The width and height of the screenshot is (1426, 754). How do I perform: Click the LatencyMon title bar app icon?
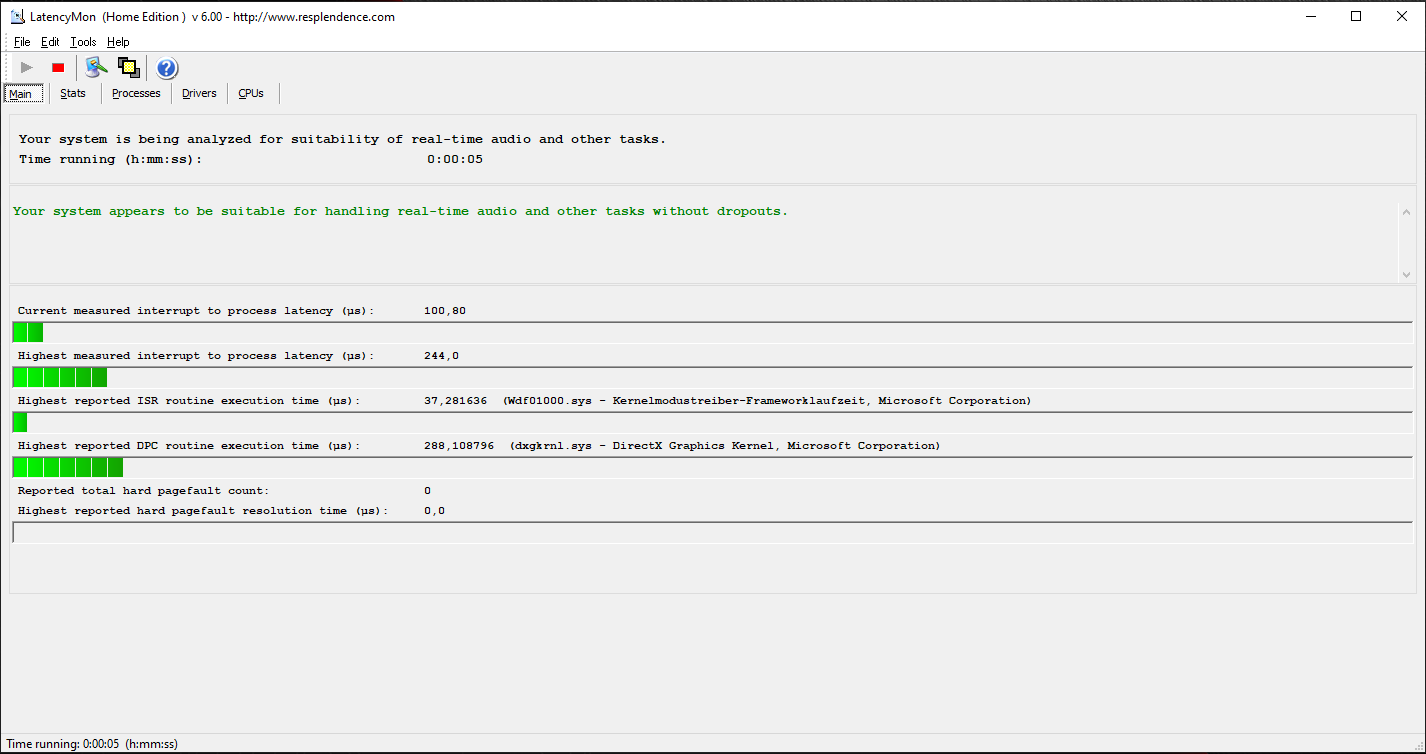point(17,16)
